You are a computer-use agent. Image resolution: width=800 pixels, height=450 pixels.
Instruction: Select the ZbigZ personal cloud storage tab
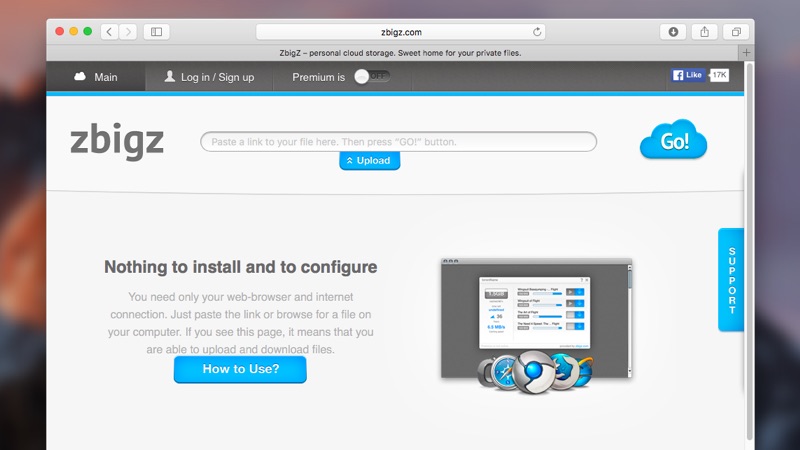(x=392, y=53)
